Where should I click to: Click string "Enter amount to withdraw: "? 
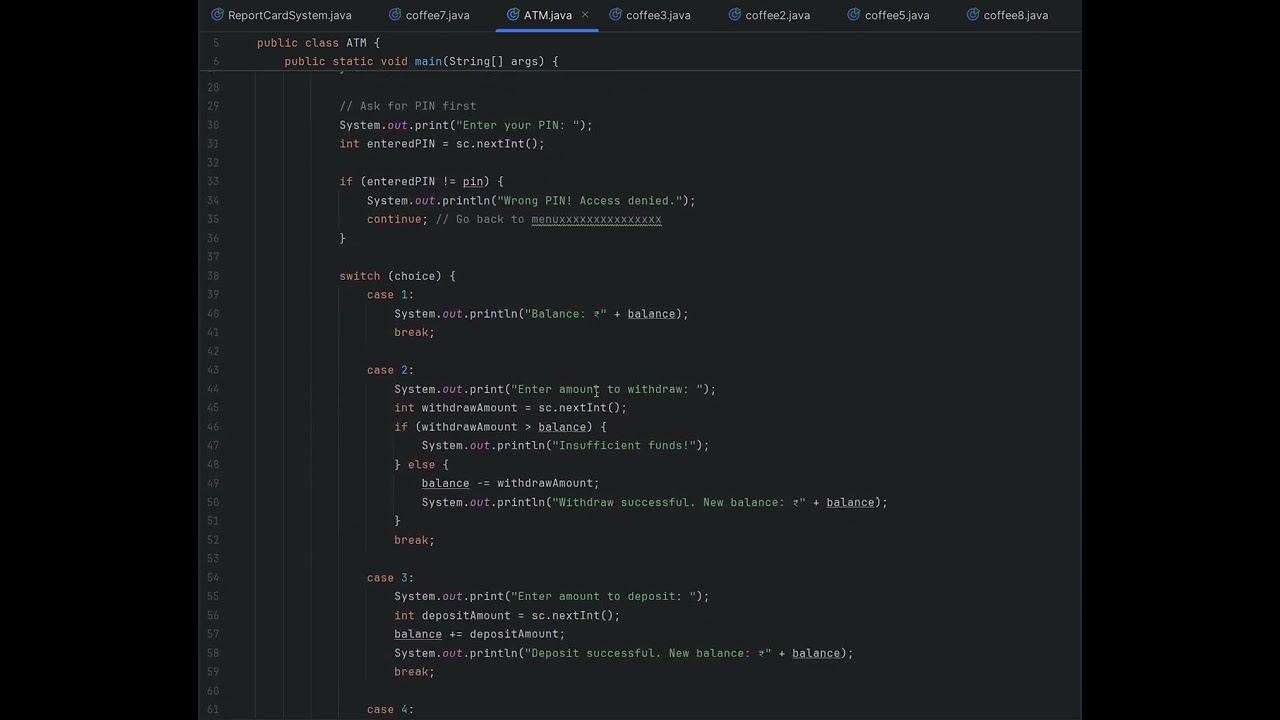point(607,389)
